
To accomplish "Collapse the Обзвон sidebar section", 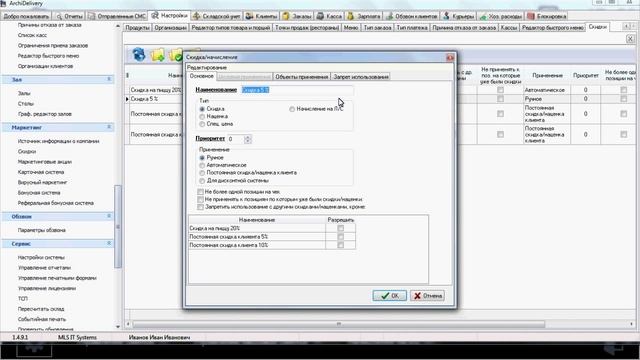I will 109,216.
